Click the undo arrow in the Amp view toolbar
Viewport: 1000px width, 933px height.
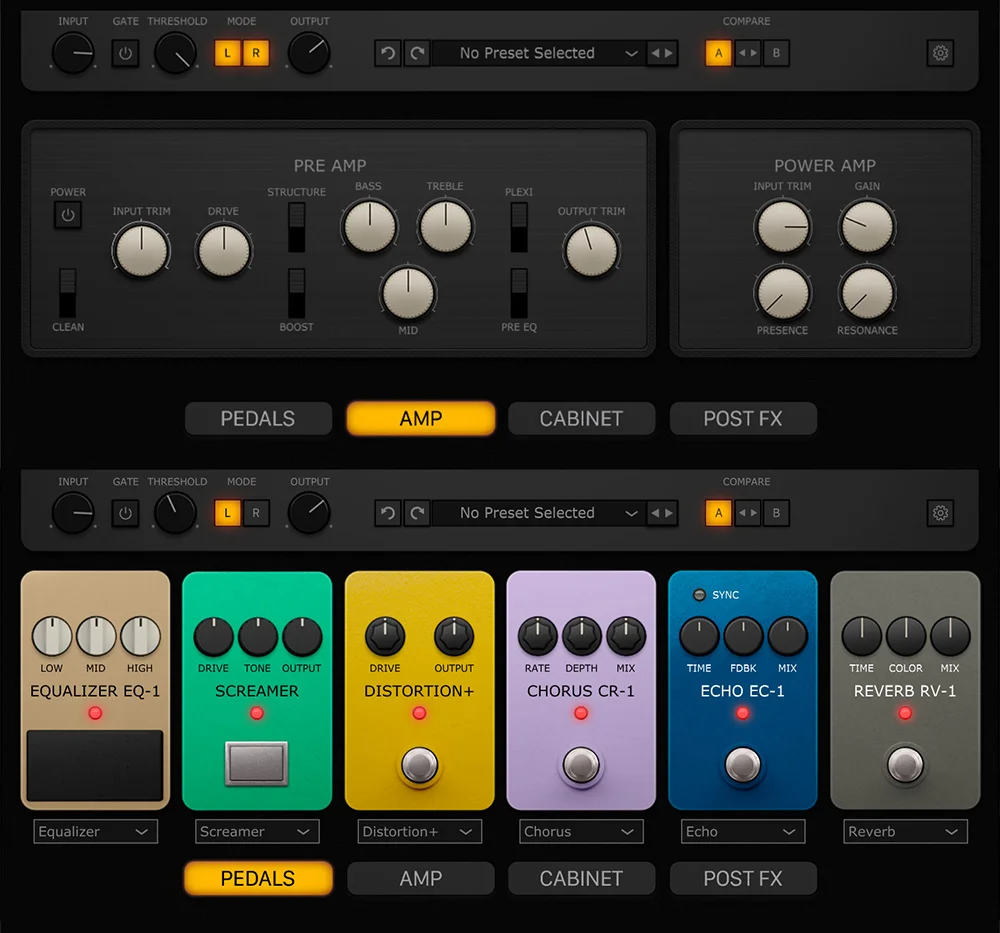(x=388, y=53)
